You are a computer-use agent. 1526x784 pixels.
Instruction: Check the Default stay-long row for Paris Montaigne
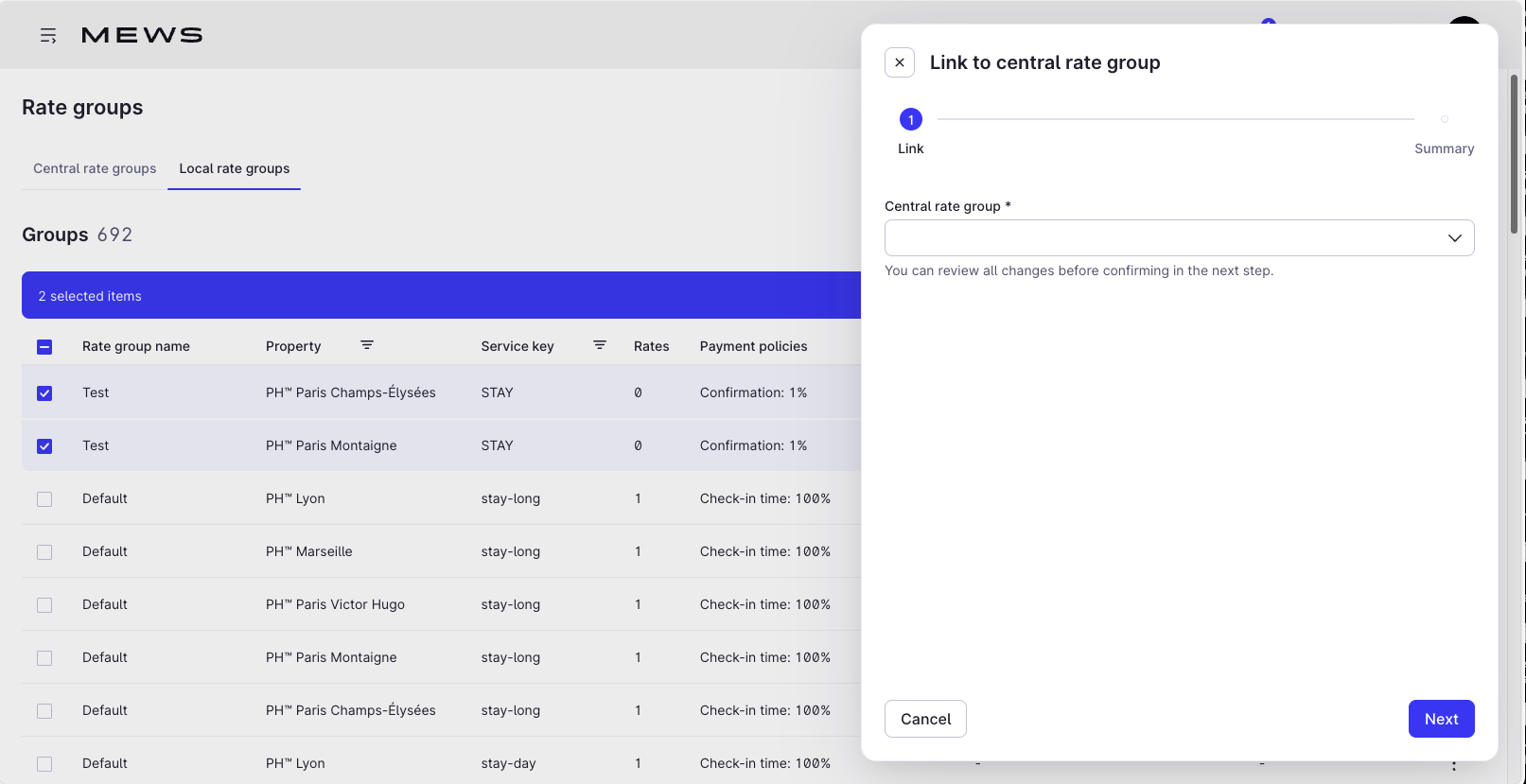coord(44,657)
